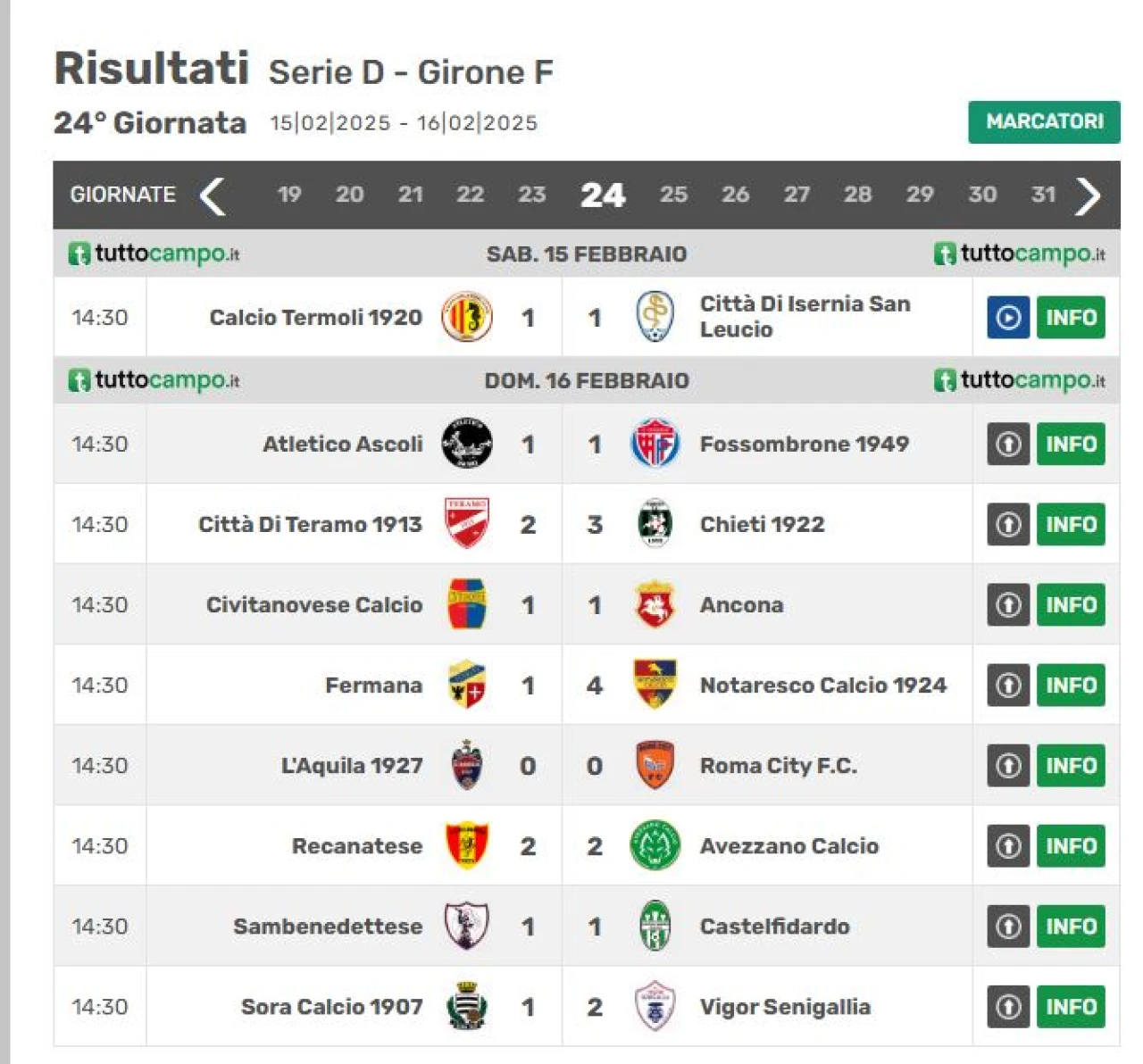This screenshot has width=1143, height=1064.
Task: Click the top-left tuttocampo.it logo
Action: (154, 254)
